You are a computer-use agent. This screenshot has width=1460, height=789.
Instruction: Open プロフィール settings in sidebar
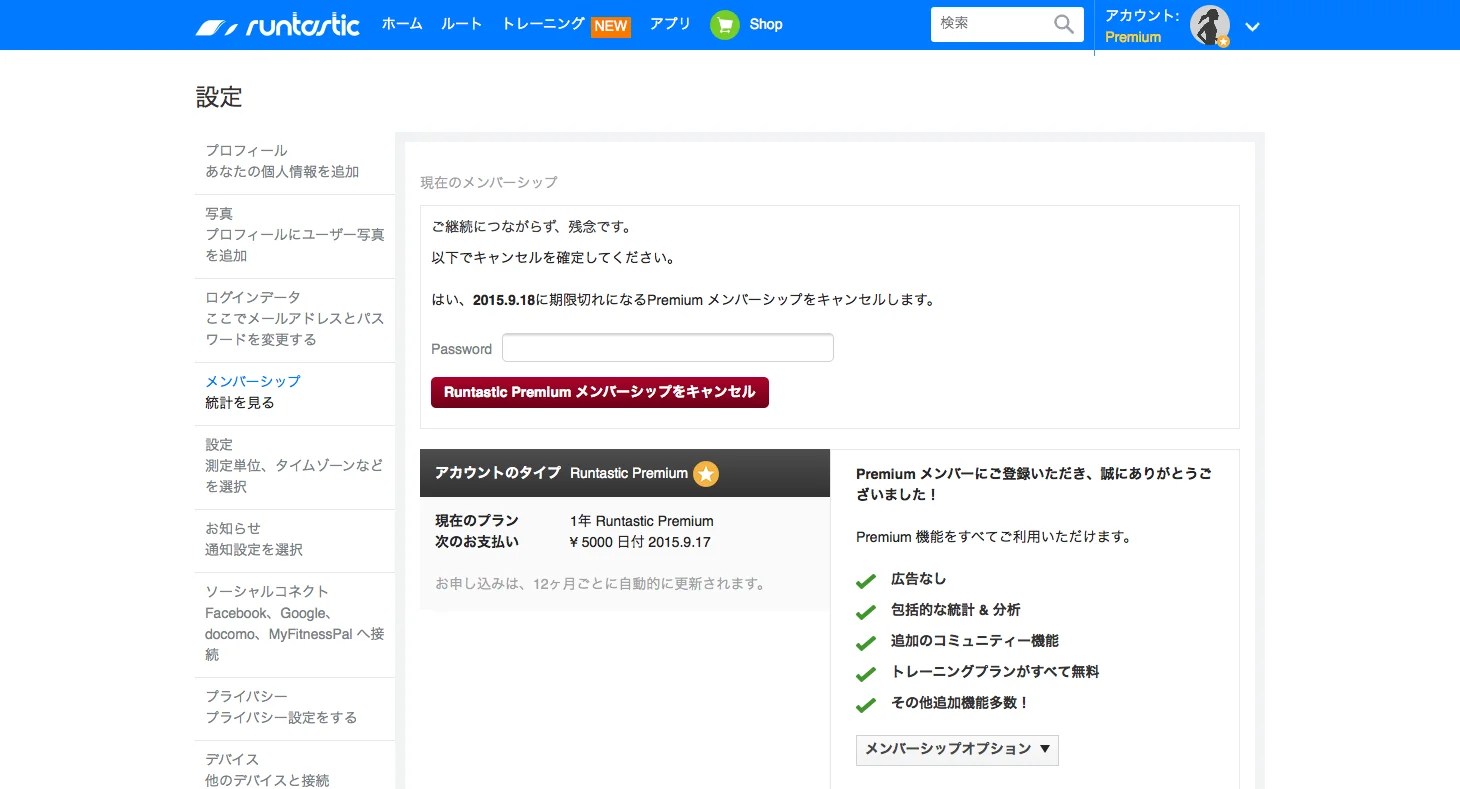point(295,162)
